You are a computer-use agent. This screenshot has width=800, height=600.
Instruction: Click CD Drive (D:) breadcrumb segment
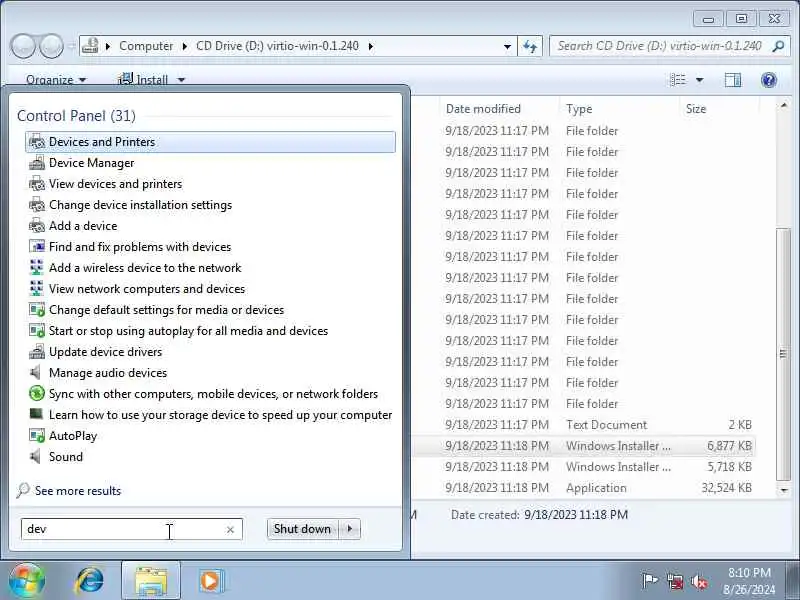pyautogui.click(x=277, y=46)
